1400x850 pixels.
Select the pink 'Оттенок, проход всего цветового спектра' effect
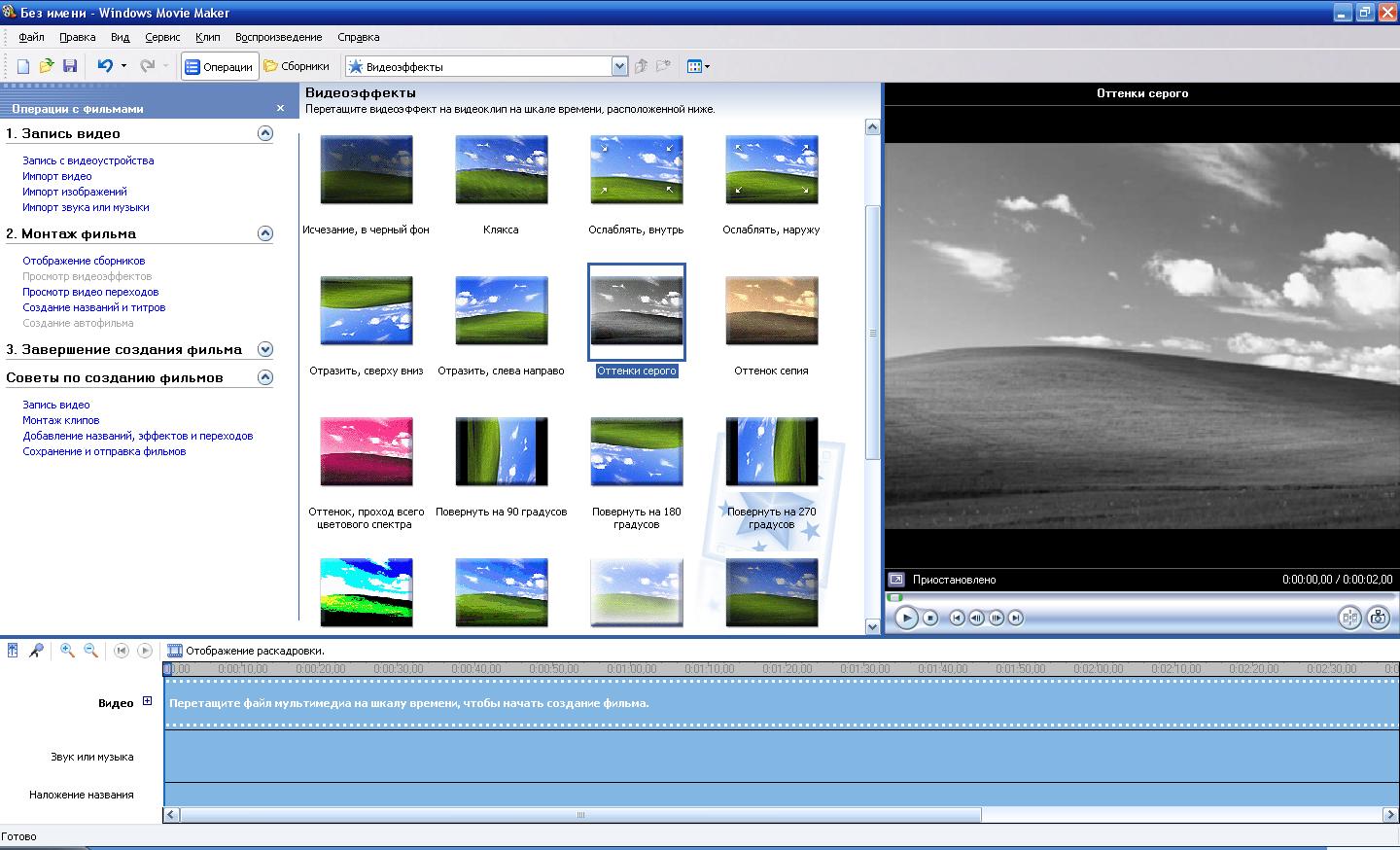pos(367,452)
